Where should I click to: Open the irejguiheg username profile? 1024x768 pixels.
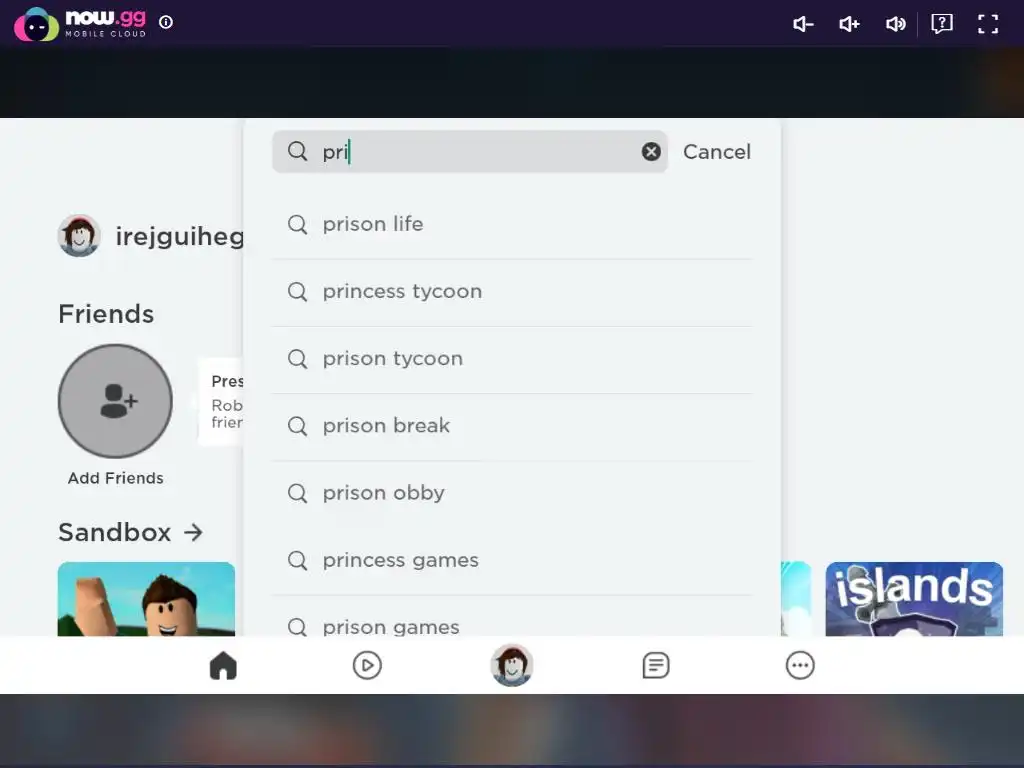click(x=180, y=236)
